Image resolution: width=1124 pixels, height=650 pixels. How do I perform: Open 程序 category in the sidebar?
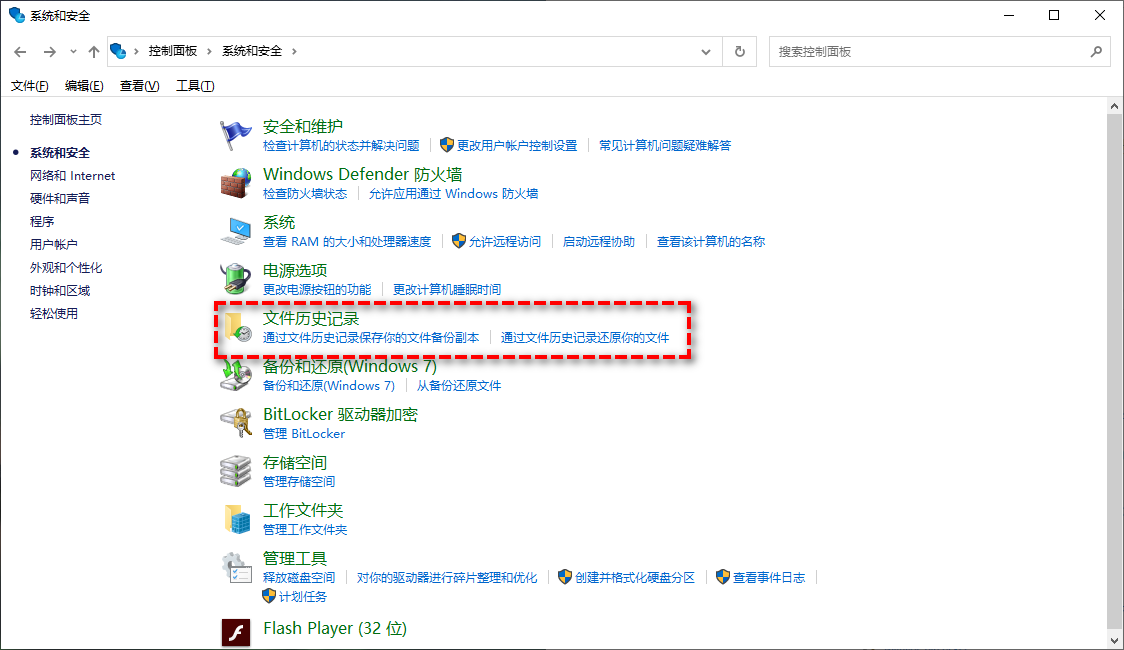pyautogui.click(x=42, y=221)
